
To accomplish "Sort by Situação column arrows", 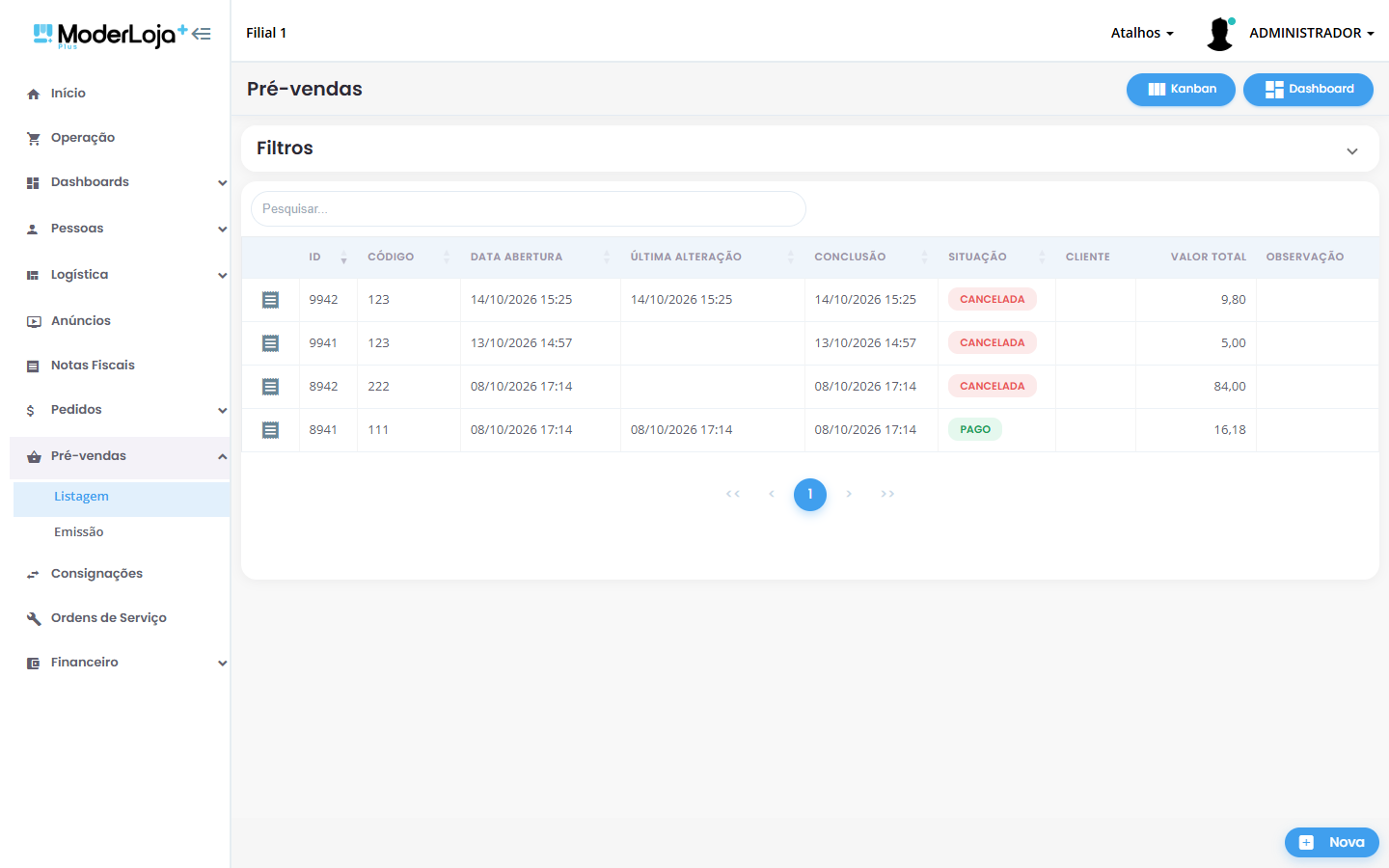I will [x=1042, y=258].
